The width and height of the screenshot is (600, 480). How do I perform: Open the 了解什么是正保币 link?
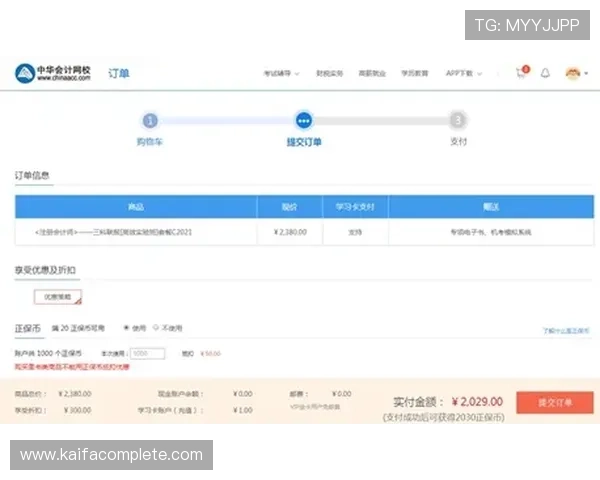point(566,330)
